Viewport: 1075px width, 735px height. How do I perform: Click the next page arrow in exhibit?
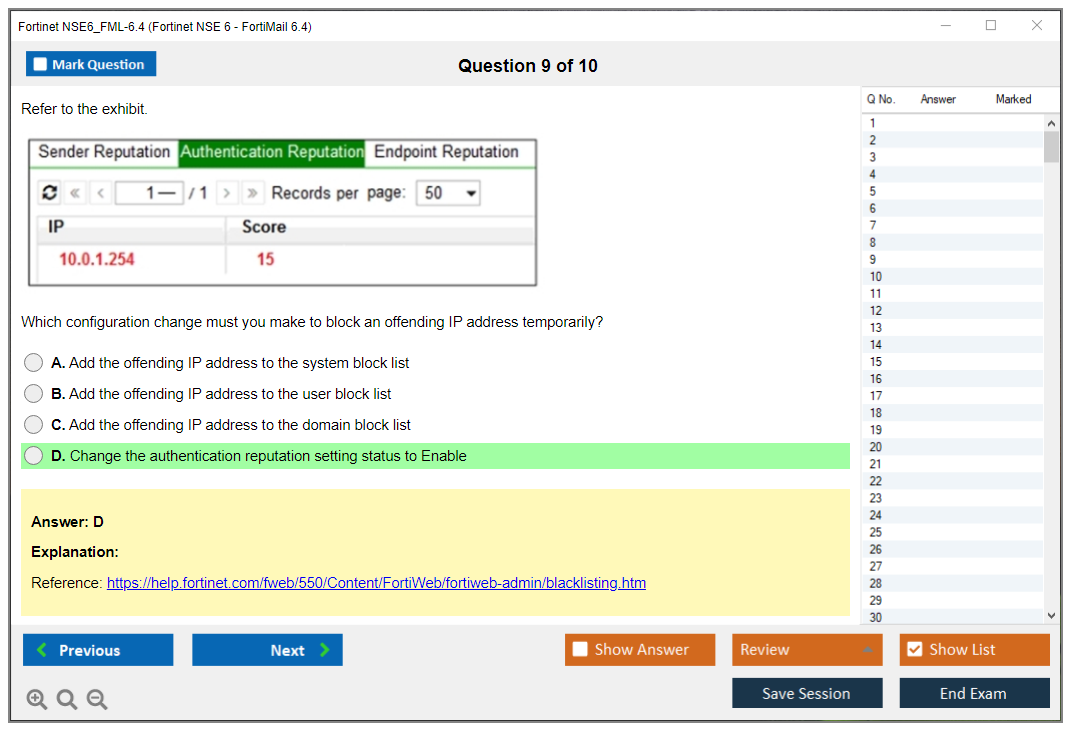[228, 193]
